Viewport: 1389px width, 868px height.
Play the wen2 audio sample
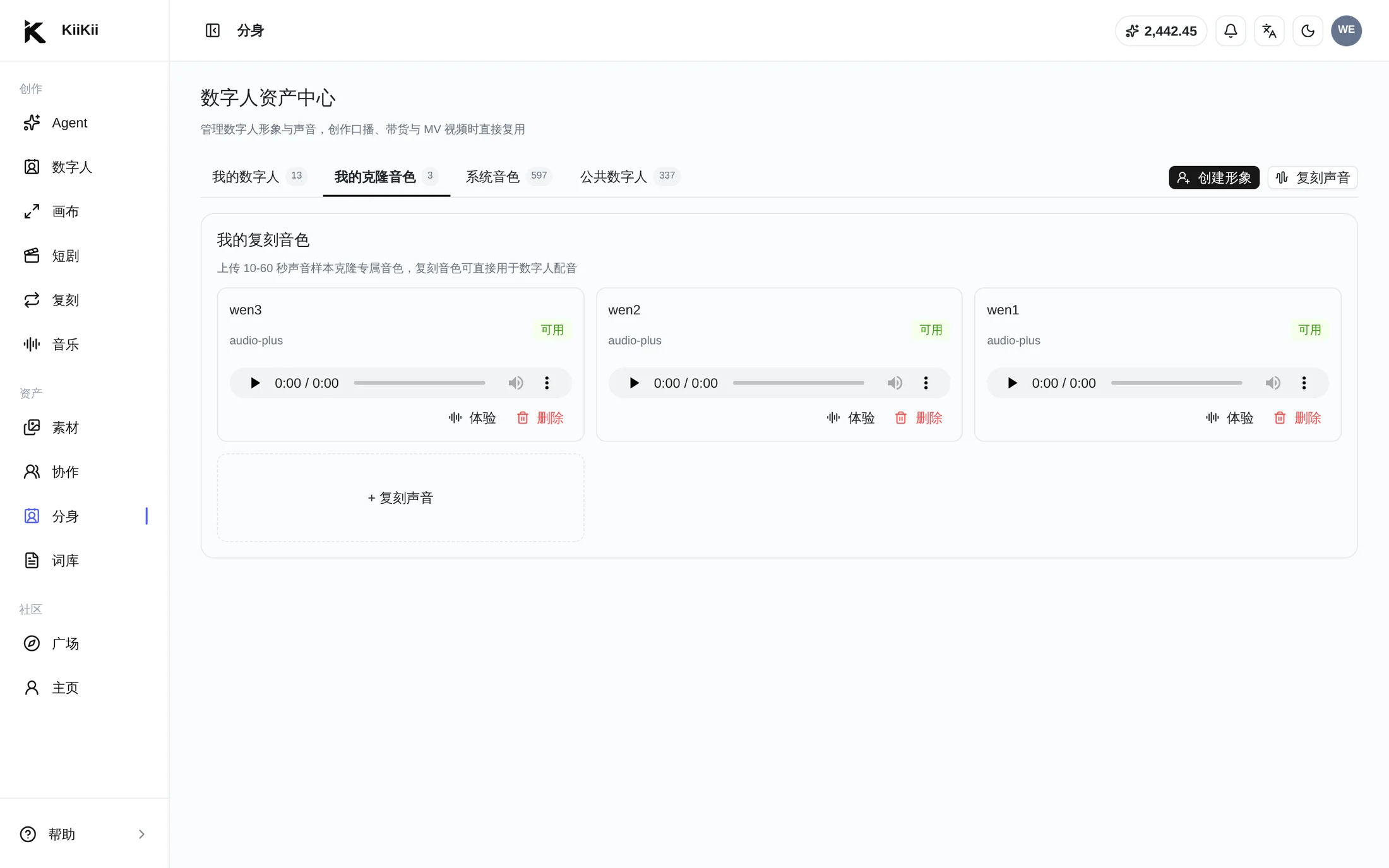634,383
